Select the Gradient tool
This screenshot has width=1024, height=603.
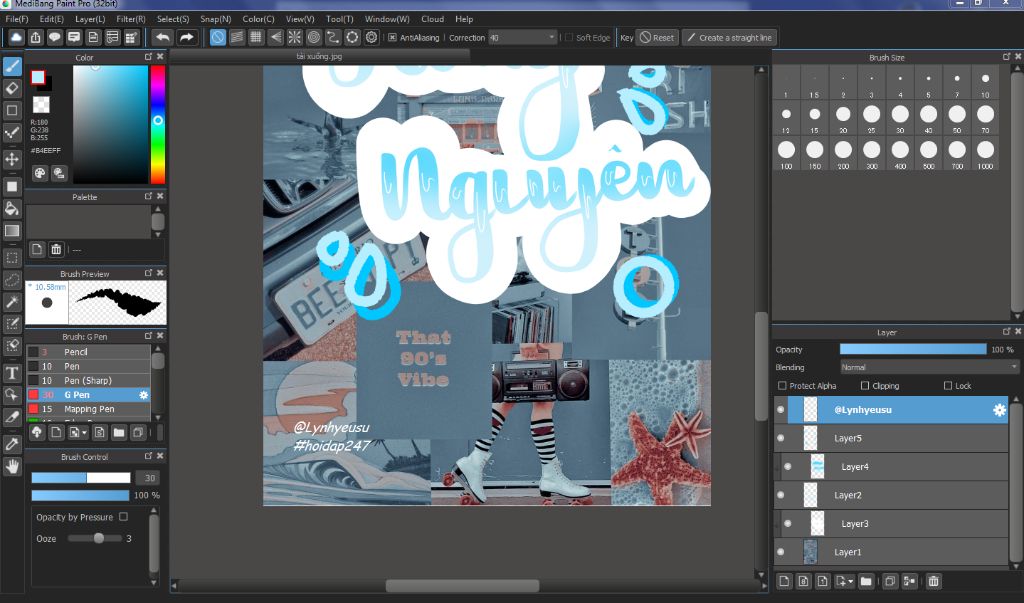point(12,231)
